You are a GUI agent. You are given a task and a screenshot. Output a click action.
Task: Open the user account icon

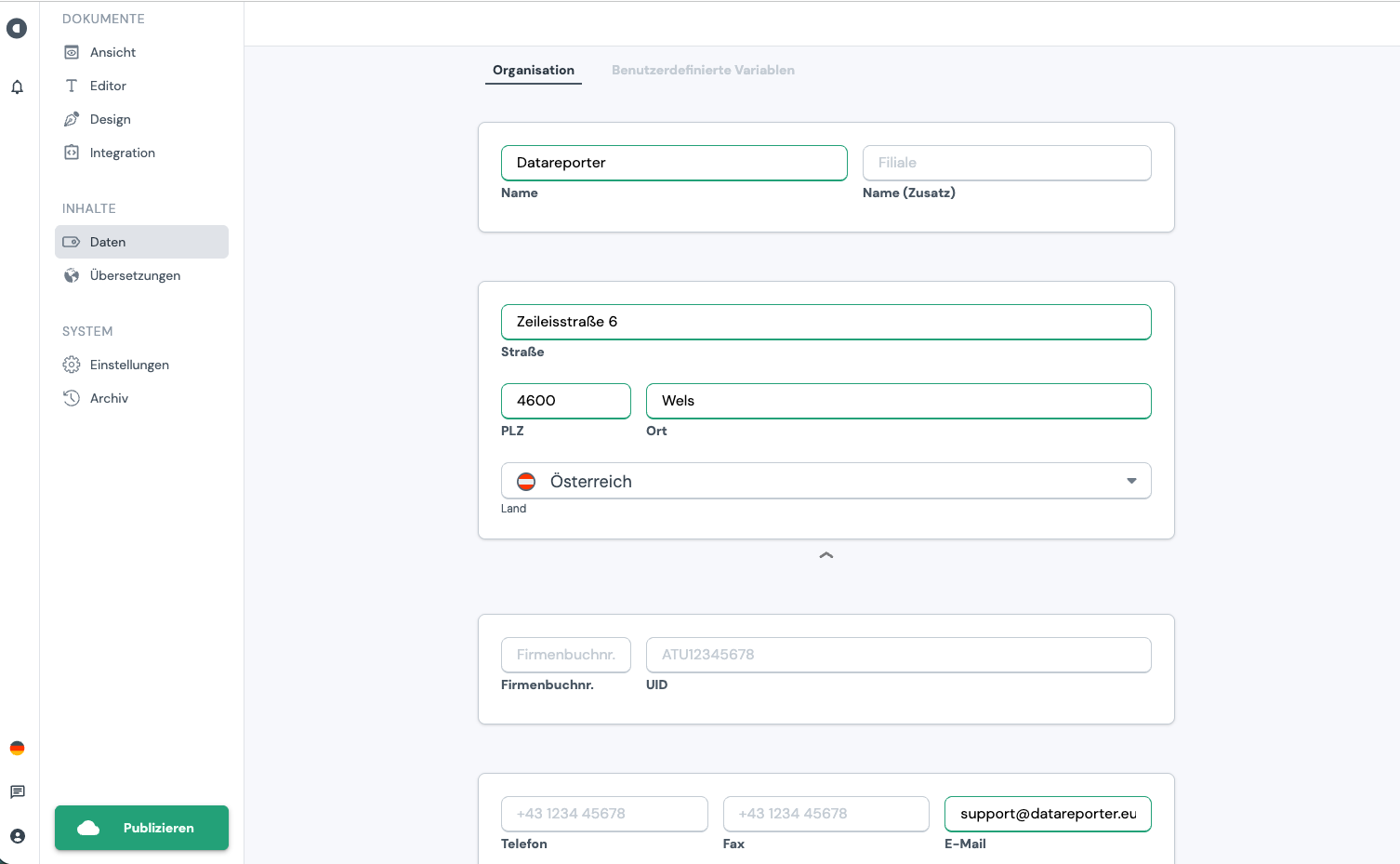point(17,836)
